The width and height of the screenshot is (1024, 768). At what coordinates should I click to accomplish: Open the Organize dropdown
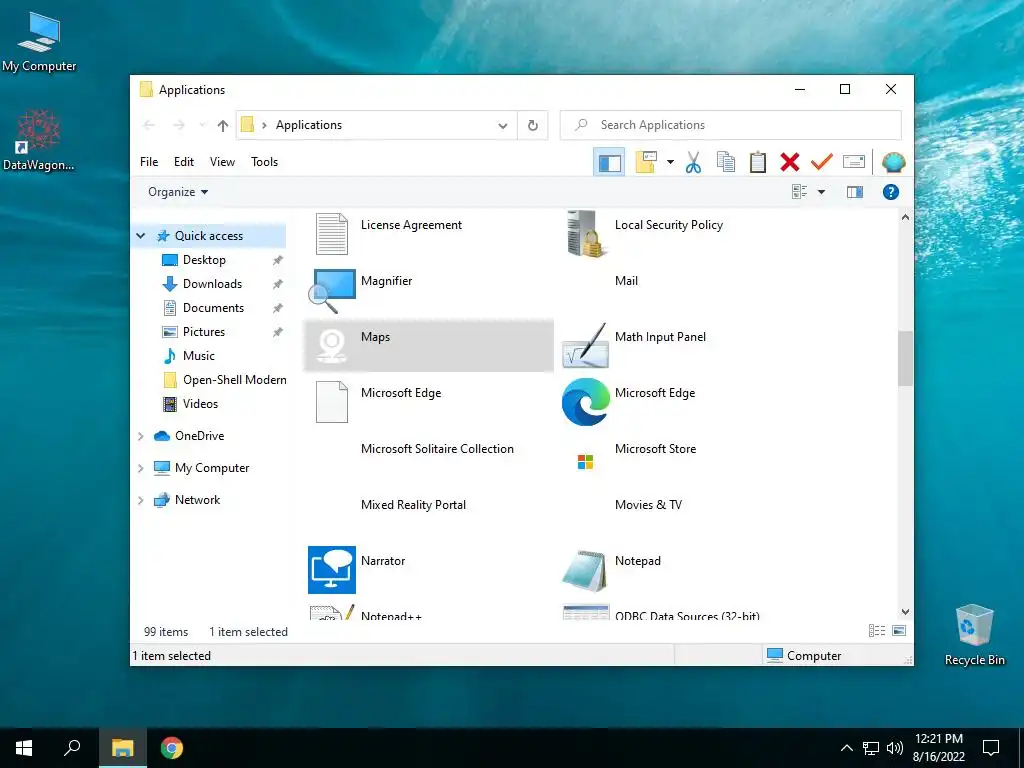tap(178, 192)
